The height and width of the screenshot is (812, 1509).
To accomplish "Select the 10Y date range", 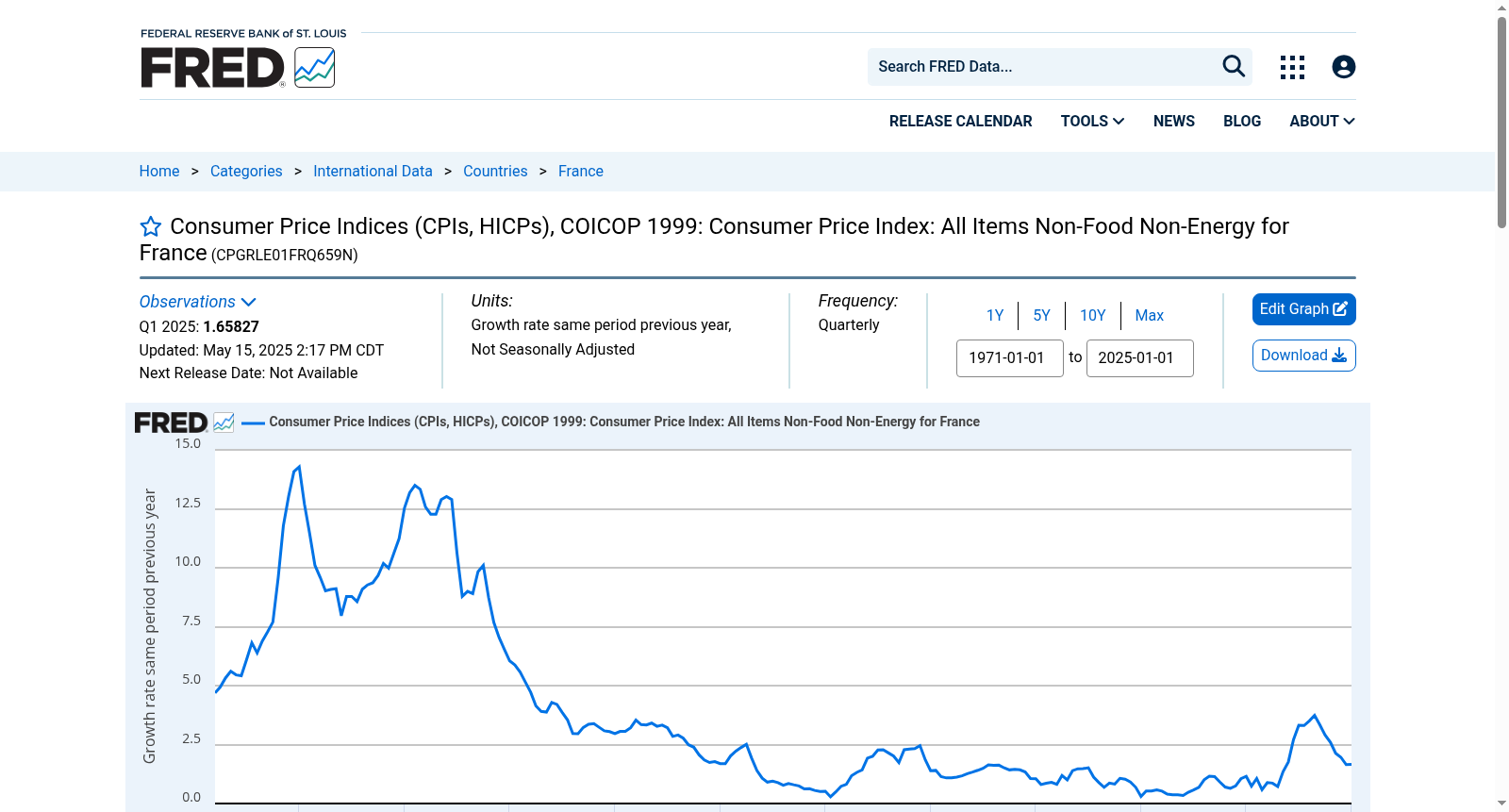I will coord(1093,315).
